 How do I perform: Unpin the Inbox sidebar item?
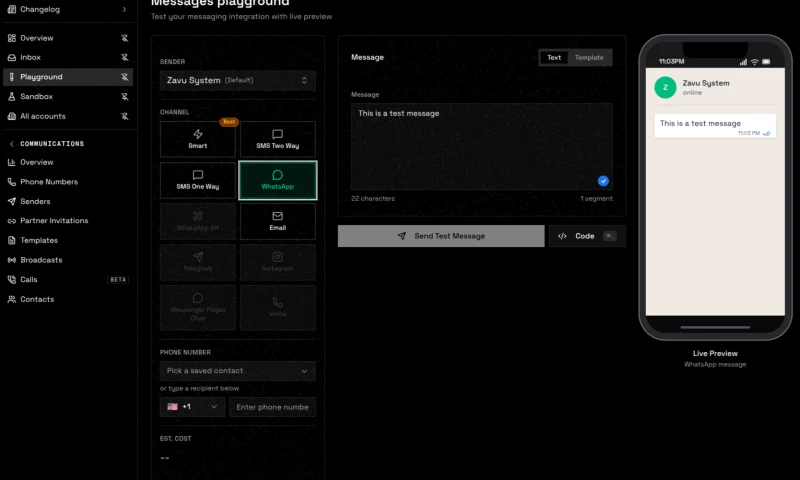[124, 57]
